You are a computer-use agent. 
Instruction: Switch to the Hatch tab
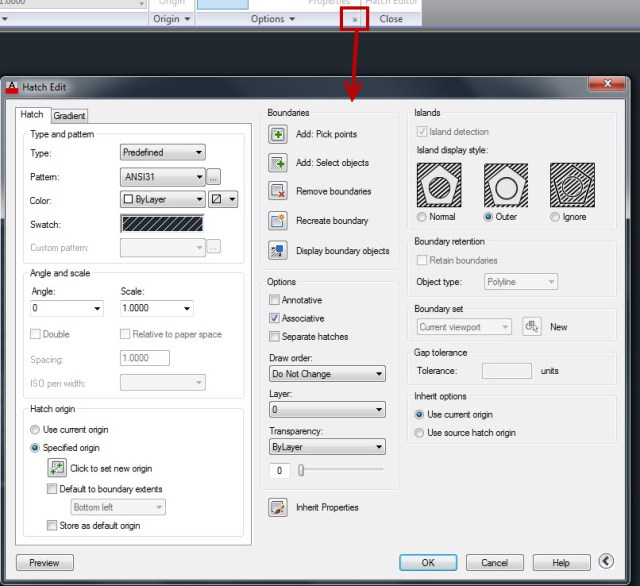tap(32, 115)
